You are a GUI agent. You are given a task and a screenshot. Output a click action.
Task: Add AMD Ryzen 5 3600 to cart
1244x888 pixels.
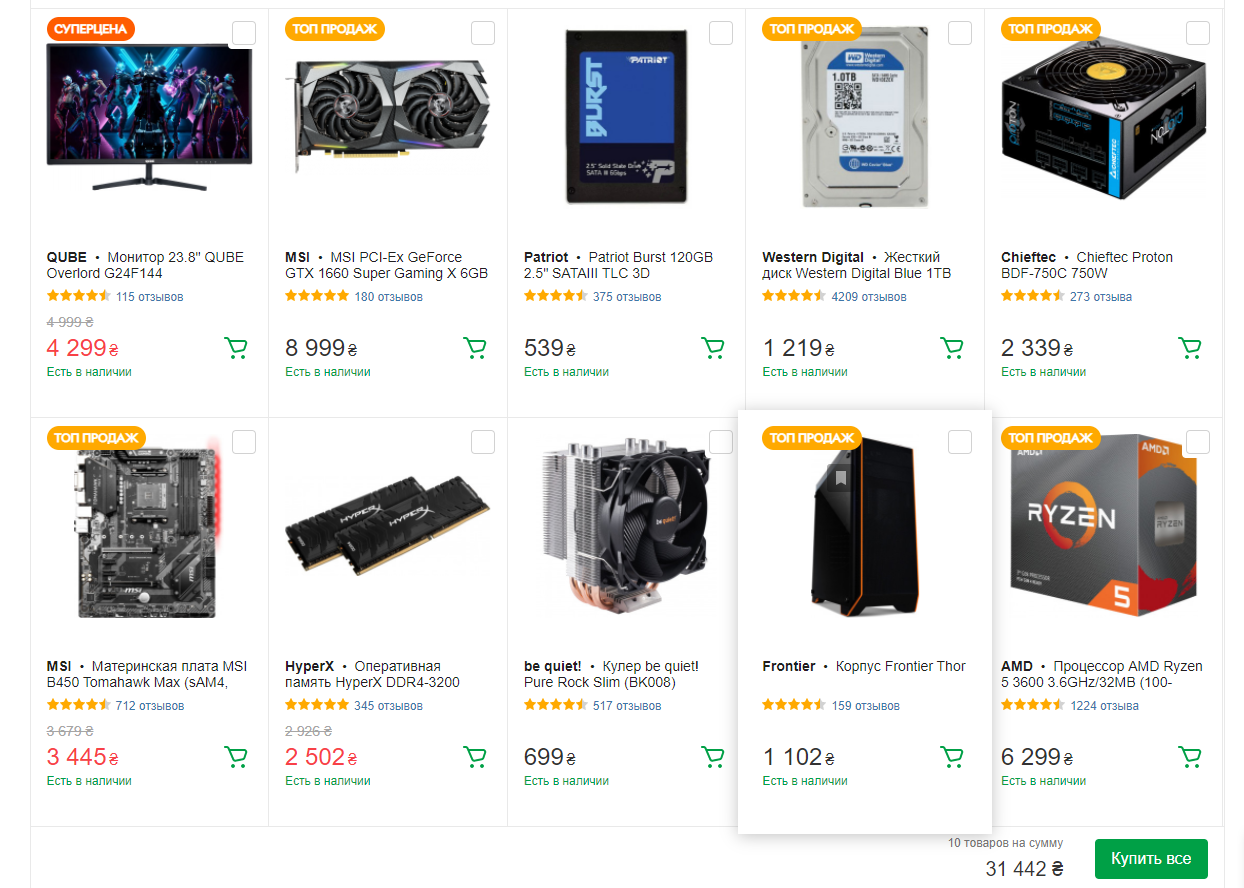(x=1190, y=757)
